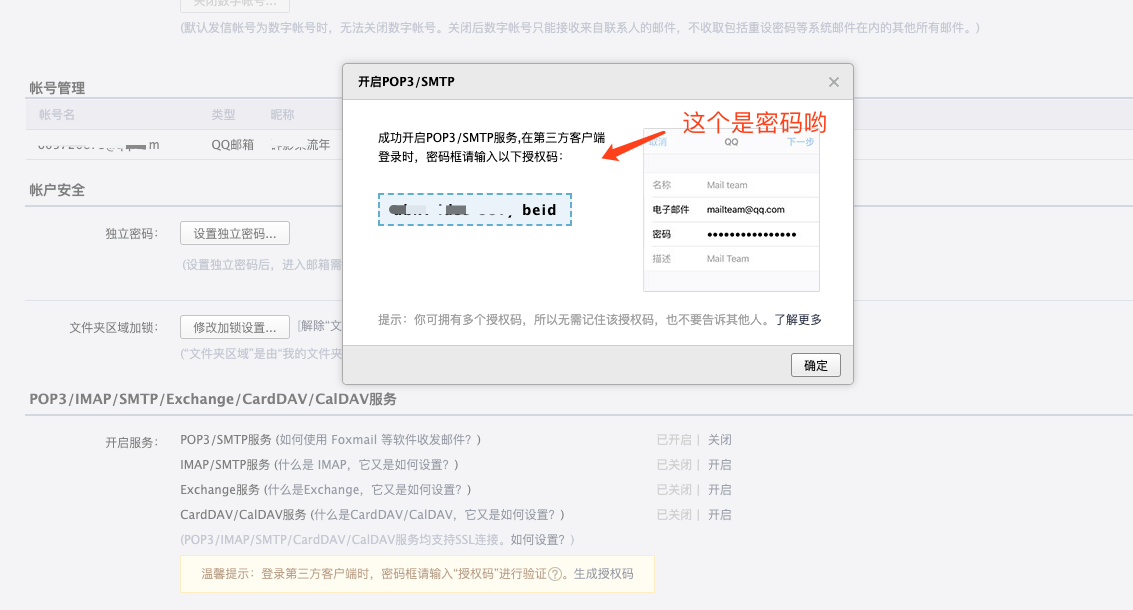Click the 已关闭 status for IMAP/SMTP

pyautogui.click(x=673, y=465)
